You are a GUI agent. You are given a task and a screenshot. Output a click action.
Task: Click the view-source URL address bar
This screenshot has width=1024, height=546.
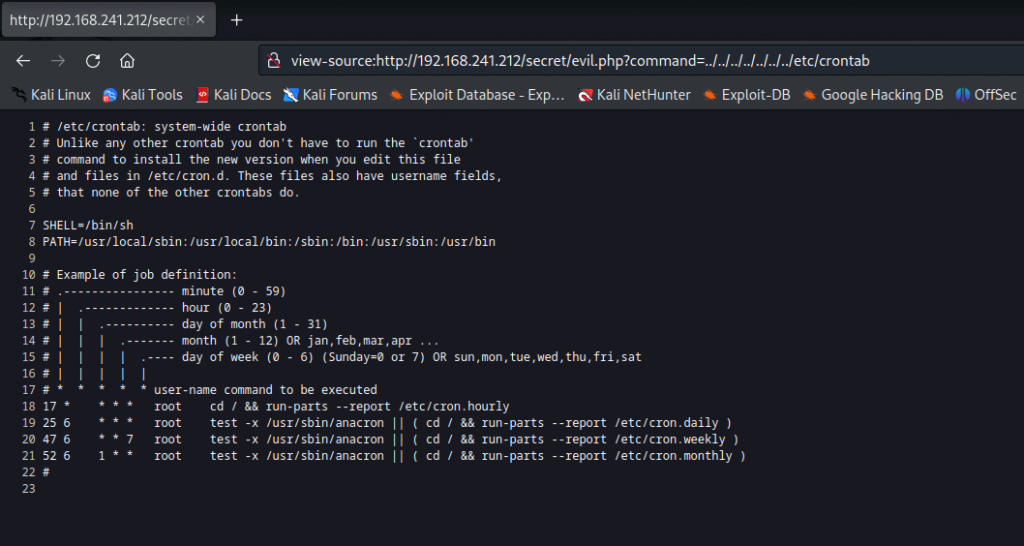[x=580, y=61]
